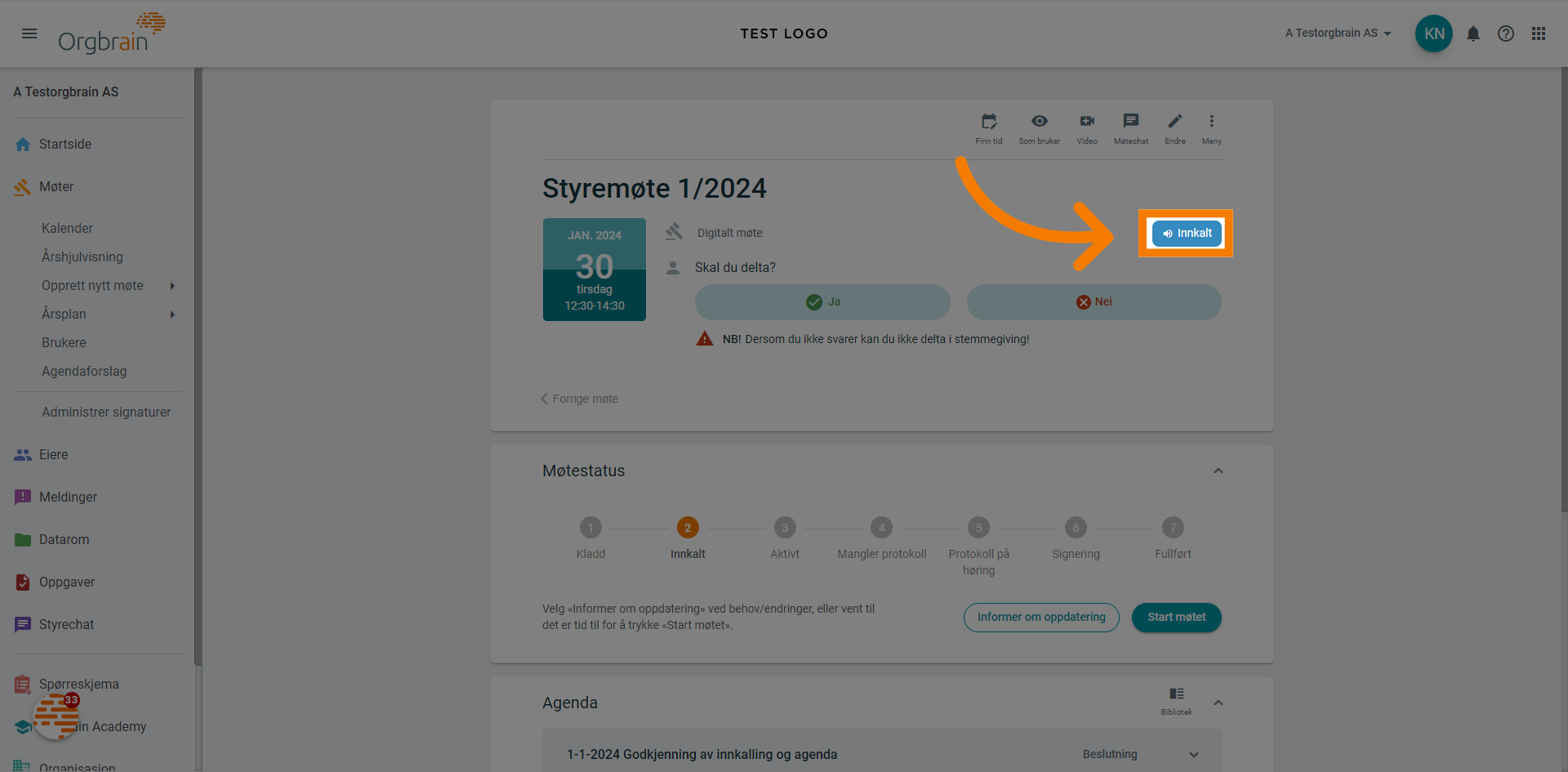This screenshot has width=1568, height=772.
Task: Click the Startside home icon
Action: [23, 145]
